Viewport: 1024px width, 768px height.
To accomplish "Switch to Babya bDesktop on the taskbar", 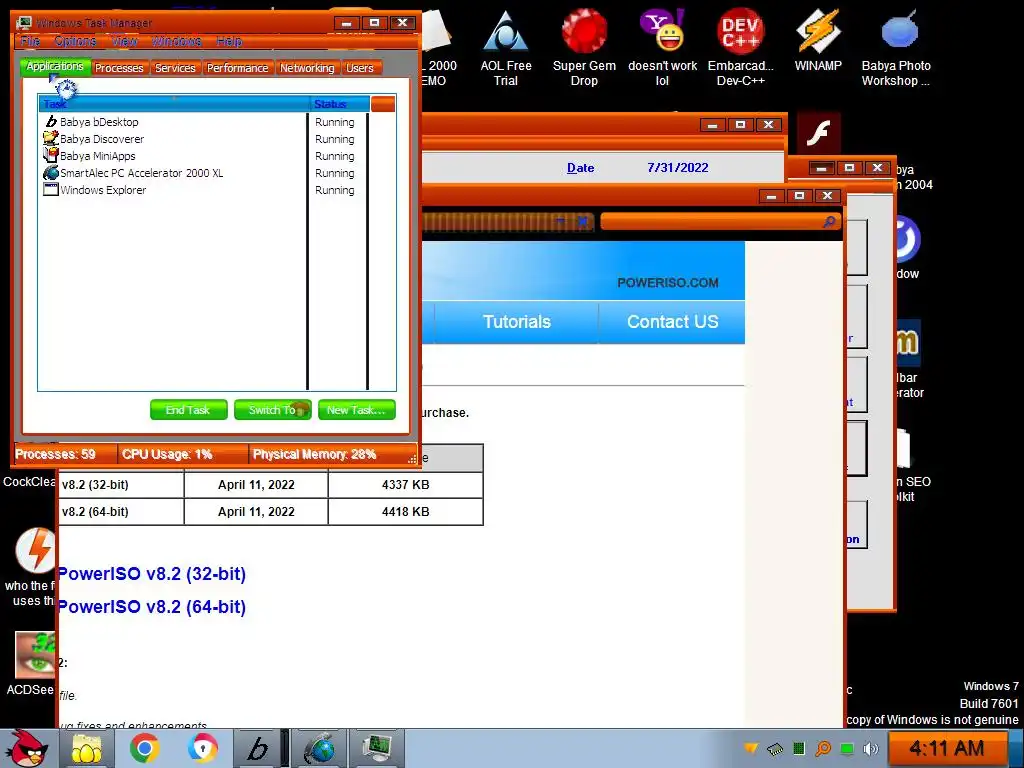I will click(257, 748).
